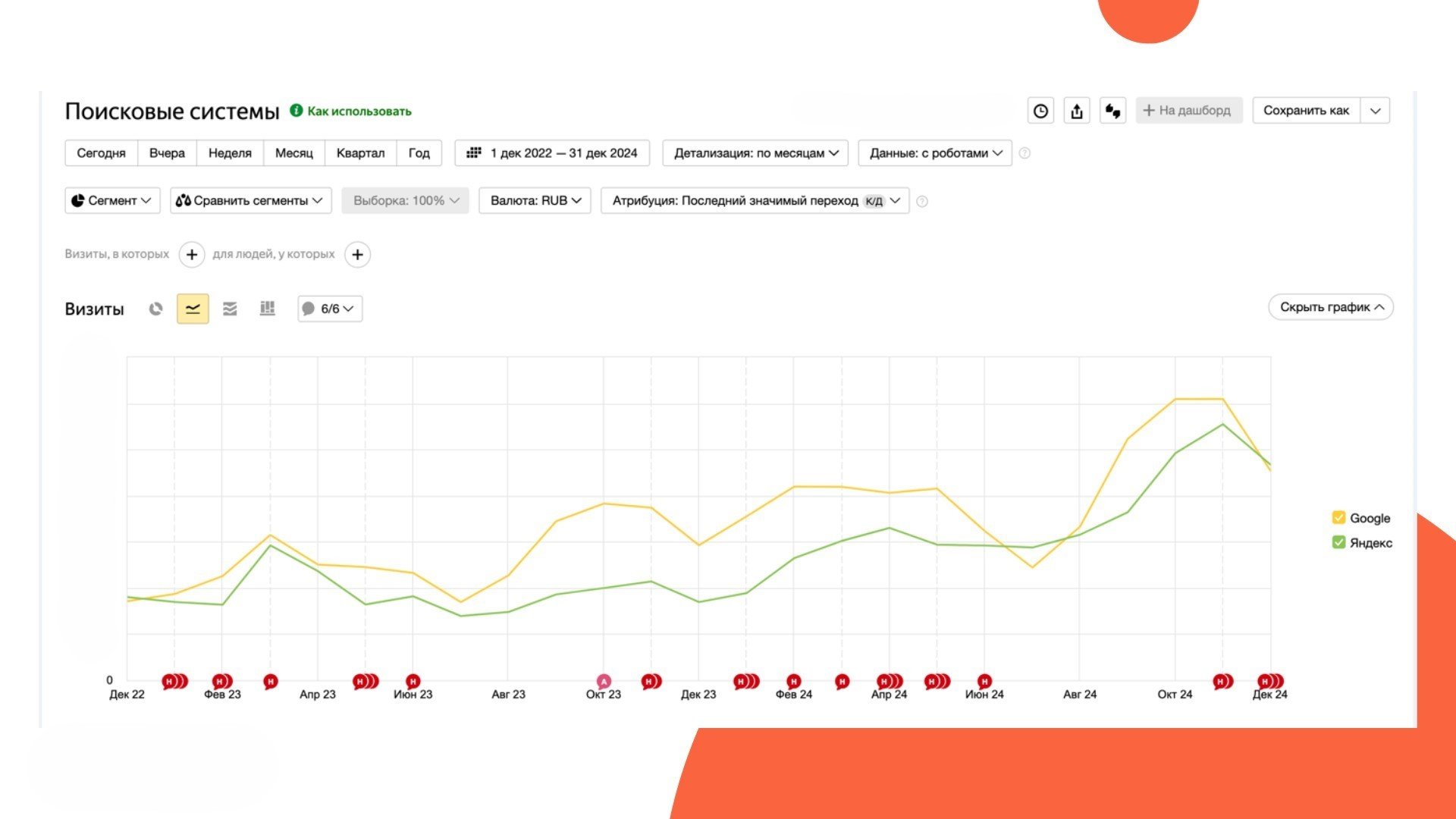This screenshot has width=1456, height=819.
Task: Expand Детализация: по месяцам dropdown
Action: [755, 153]
